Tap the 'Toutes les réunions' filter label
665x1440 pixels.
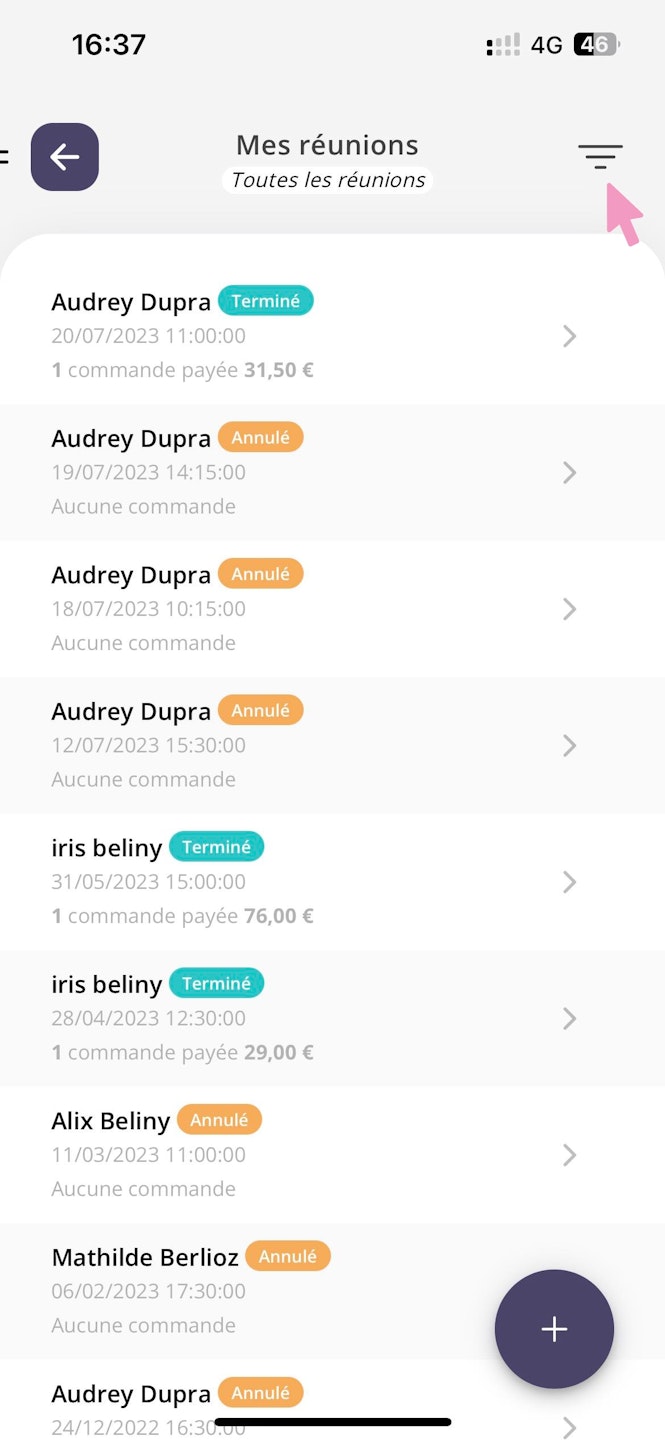(328, 180)
